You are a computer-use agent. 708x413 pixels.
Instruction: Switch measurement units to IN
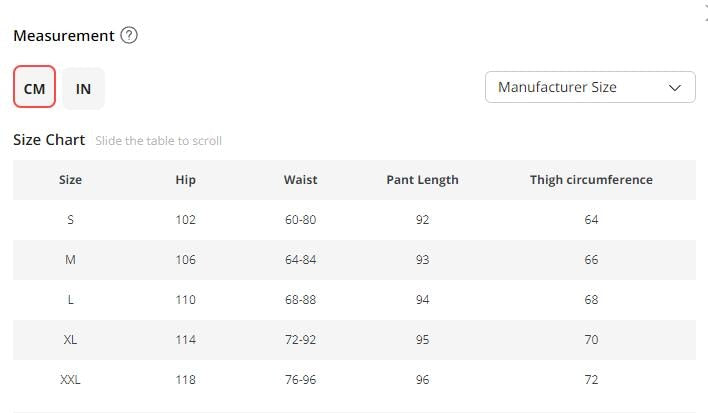point(83,88)
